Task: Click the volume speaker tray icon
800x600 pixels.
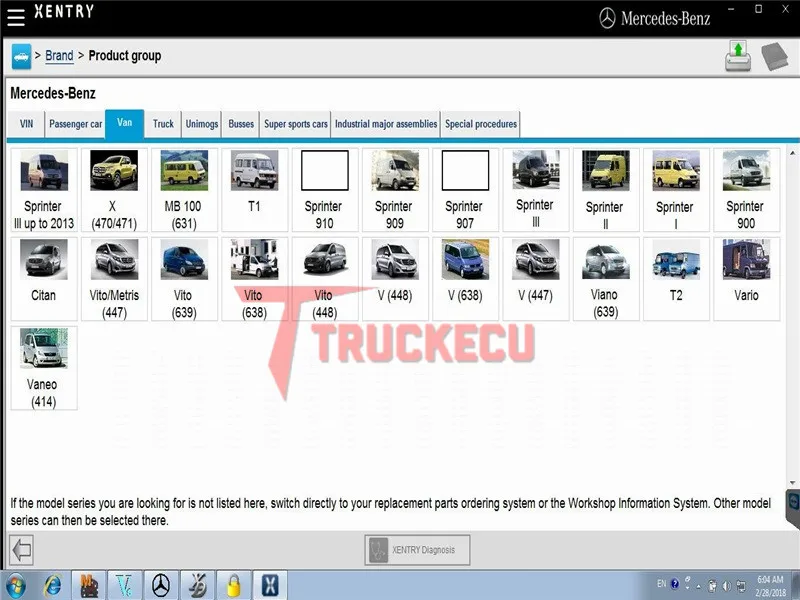Action: click(727, 586)
